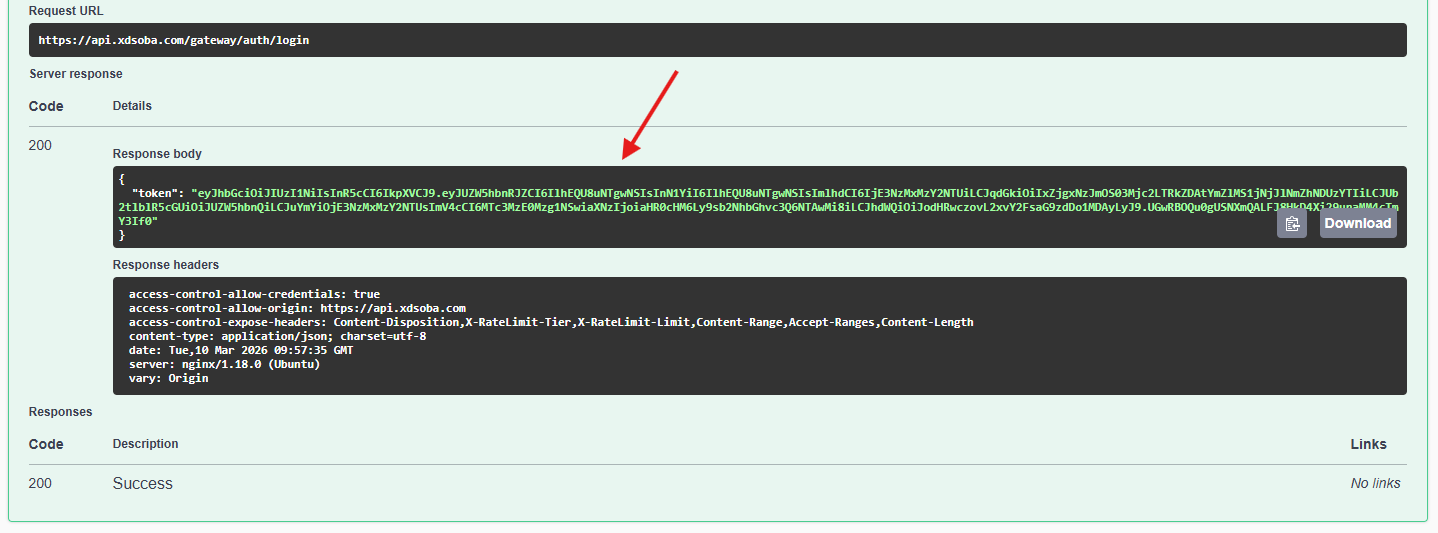The height and width of the screenshot is (533, 1438).
Task: Click the Response body label
Action: (157, 154)
